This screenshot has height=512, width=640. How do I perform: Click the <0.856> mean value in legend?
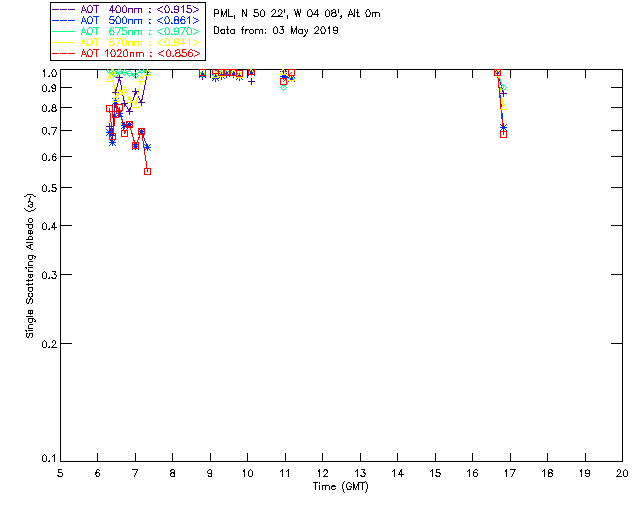pos(179,53)
